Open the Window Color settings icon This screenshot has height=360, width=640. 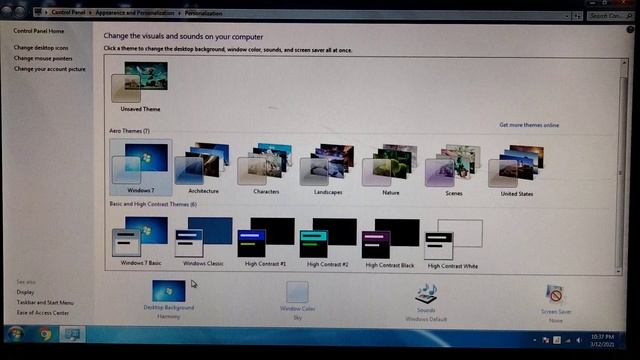[x=297, y=292]
